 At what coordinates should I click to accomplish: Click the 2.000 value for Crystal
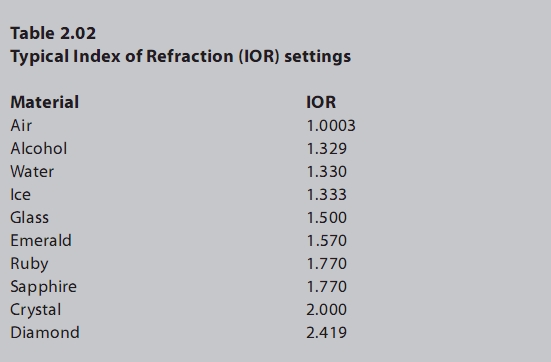[x=326, y=310]
